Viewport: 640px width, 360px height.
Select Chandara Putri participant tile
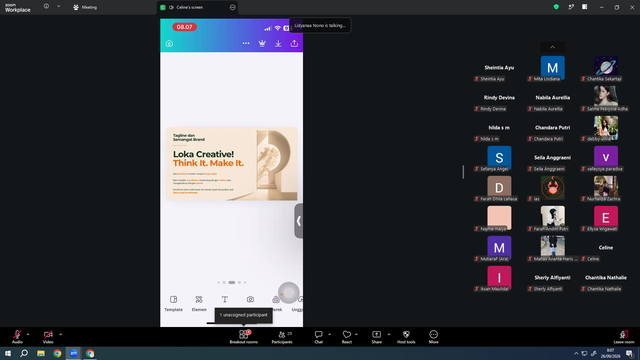point(552,129)
